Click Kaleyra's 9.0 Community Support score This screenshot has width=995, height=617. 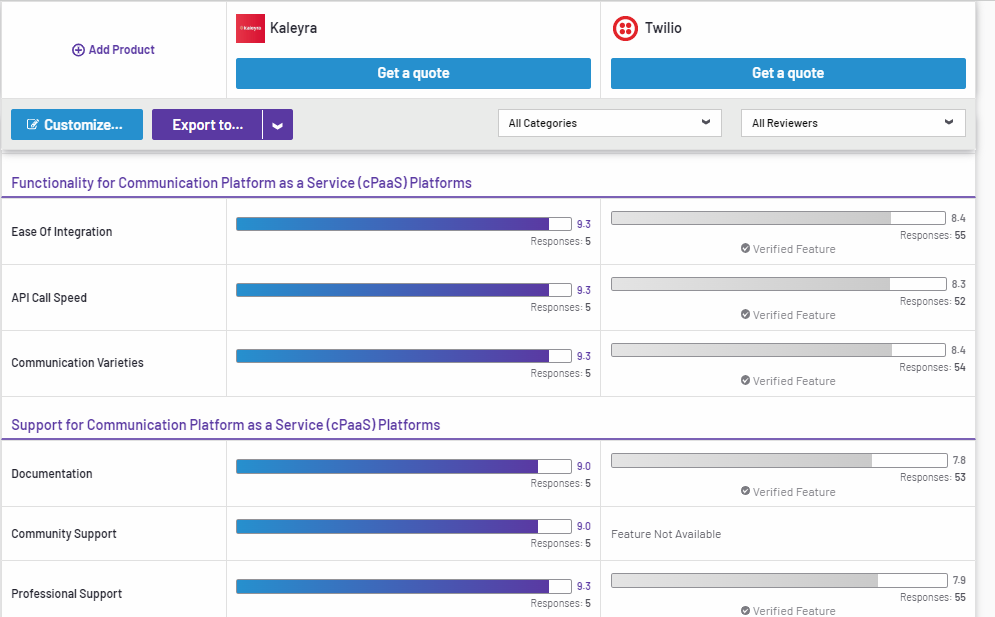coord(583,526)
